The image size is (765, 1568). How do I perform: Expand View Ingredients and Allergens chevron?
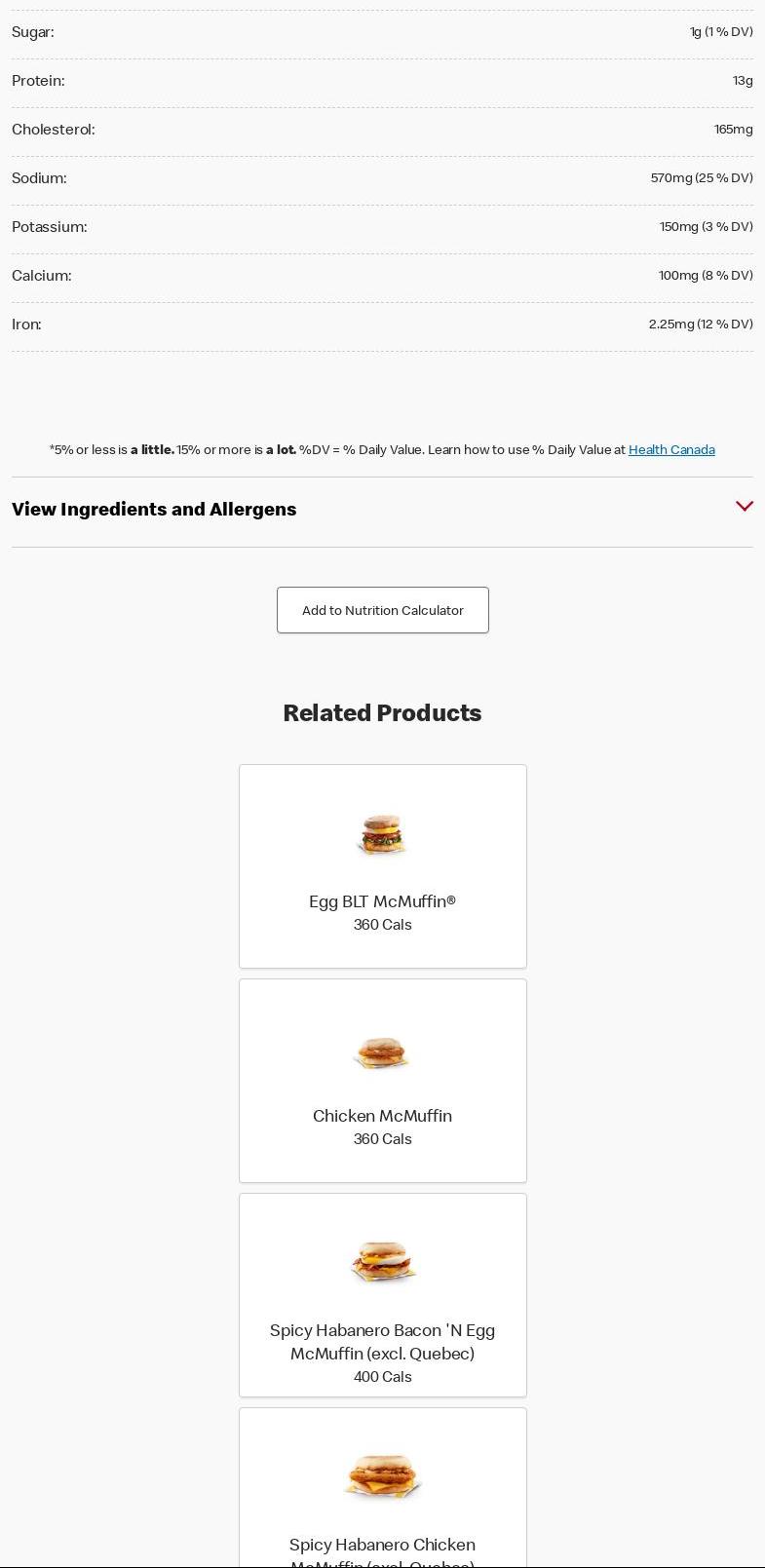click(x=744, y=506)
